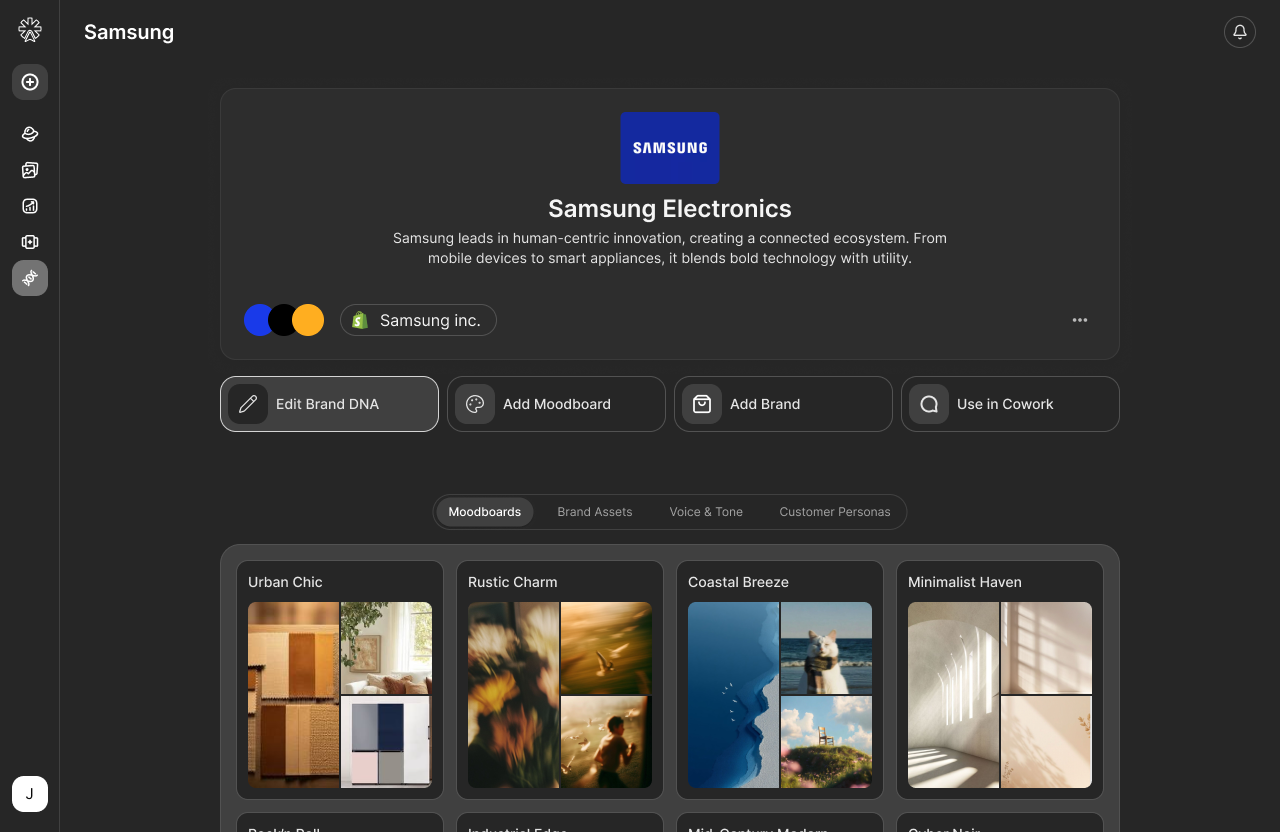
Task: Select the blue brand color swatch
Action: (257, 320)
